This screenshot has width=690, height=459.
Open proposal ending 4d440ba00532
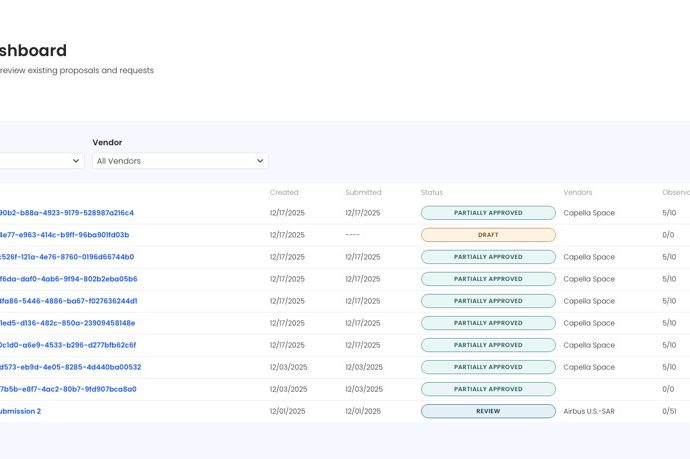click(x=70, y=367)
